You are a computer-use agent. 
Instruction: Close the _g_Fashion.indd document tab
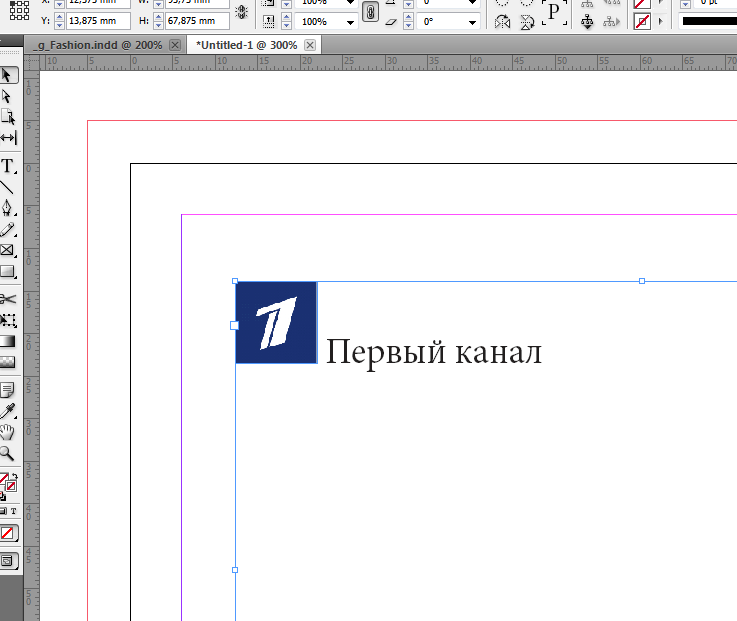[x=175, y=45]
